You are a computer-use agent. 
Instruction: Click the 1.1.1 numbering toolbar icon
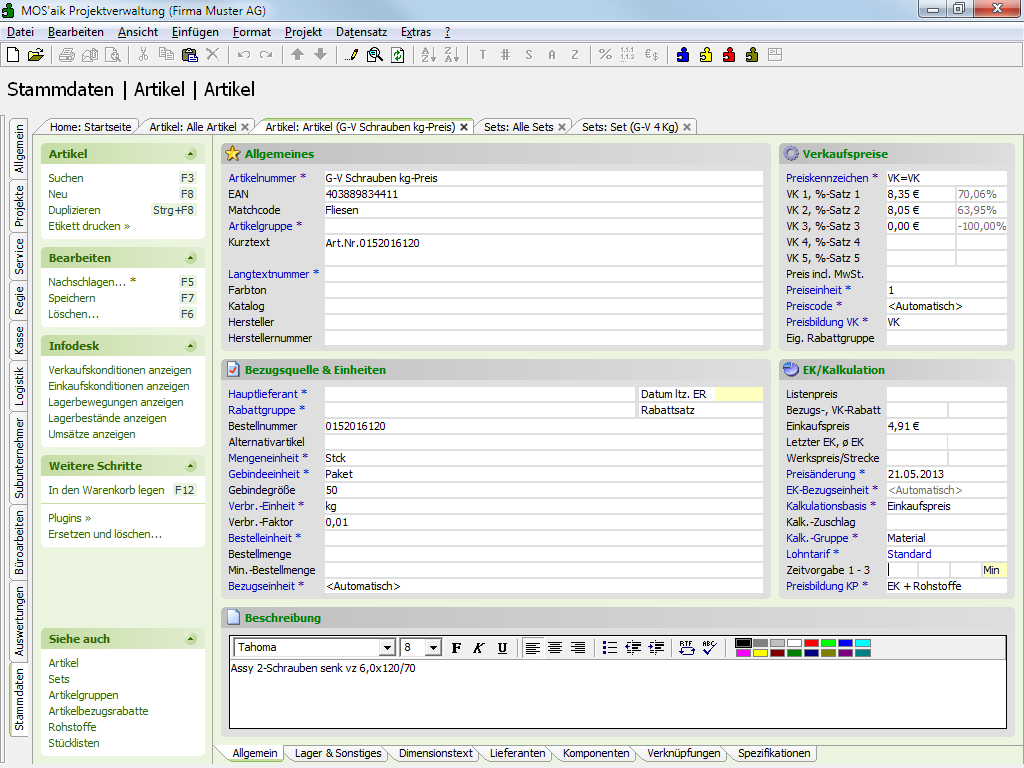coord(628,55)
